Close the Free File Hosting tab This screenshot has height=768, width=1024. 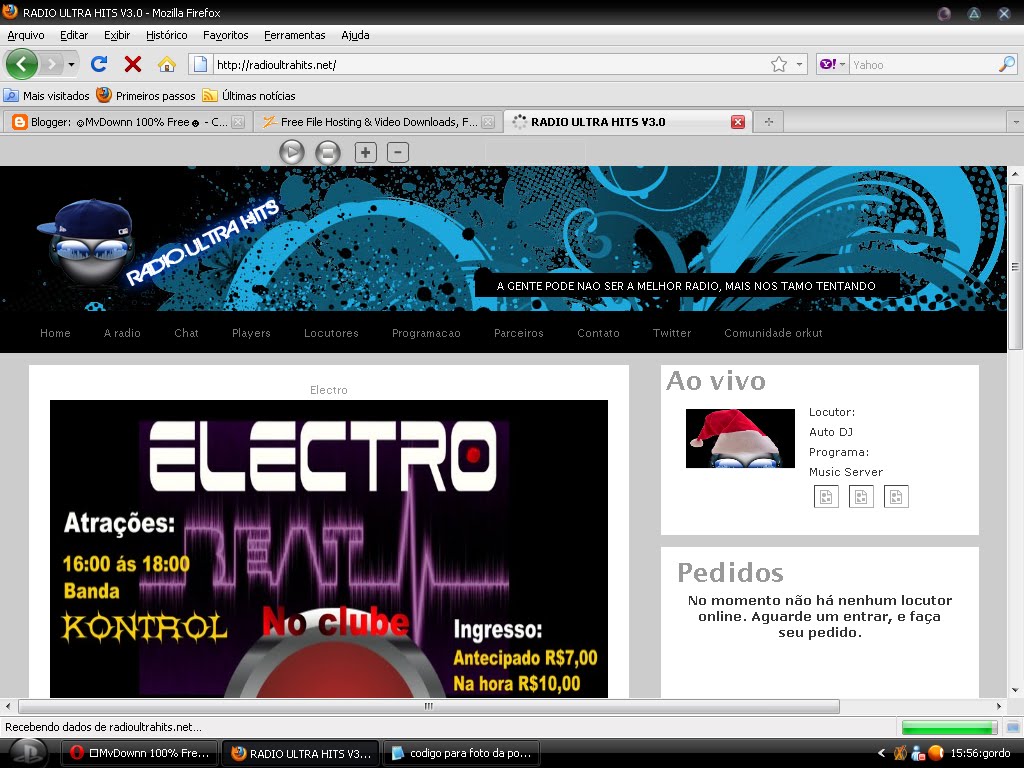488,122
